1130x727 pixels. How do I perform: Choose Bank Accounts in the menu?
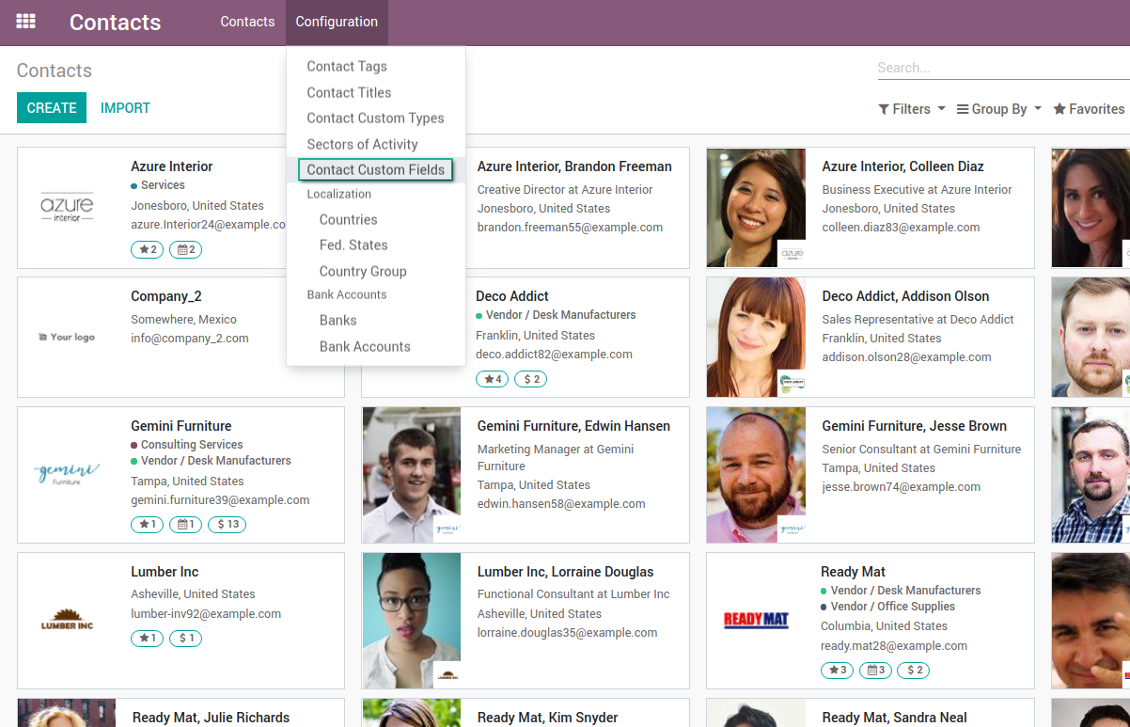(364, 346)
